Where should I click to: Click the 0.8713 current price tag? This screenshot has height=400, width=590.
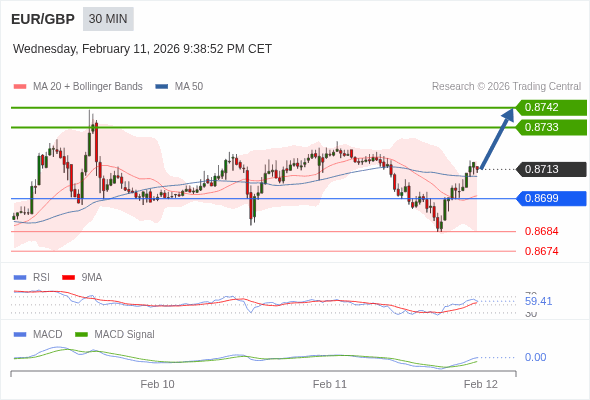[551, 169]
